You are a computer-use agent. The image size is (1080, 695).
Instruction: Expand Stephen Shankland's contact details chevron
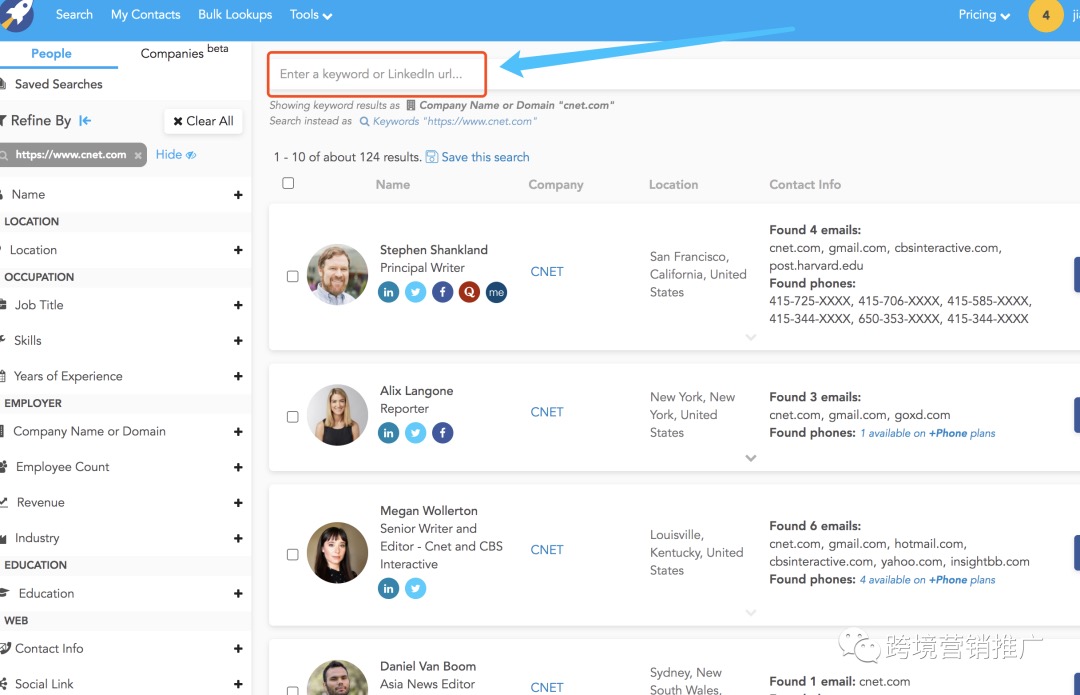[x=751, y=338]
